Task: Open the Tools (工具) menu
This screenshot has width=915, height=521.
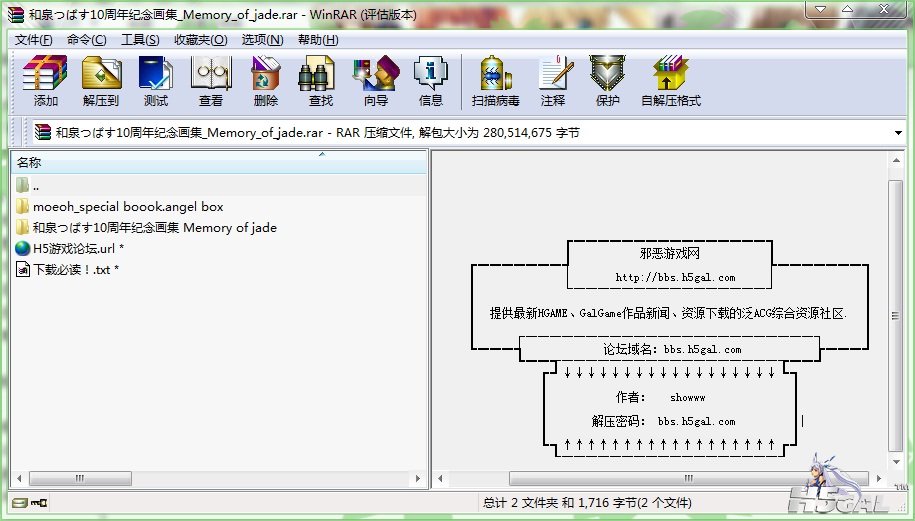Action: (140, 40)
